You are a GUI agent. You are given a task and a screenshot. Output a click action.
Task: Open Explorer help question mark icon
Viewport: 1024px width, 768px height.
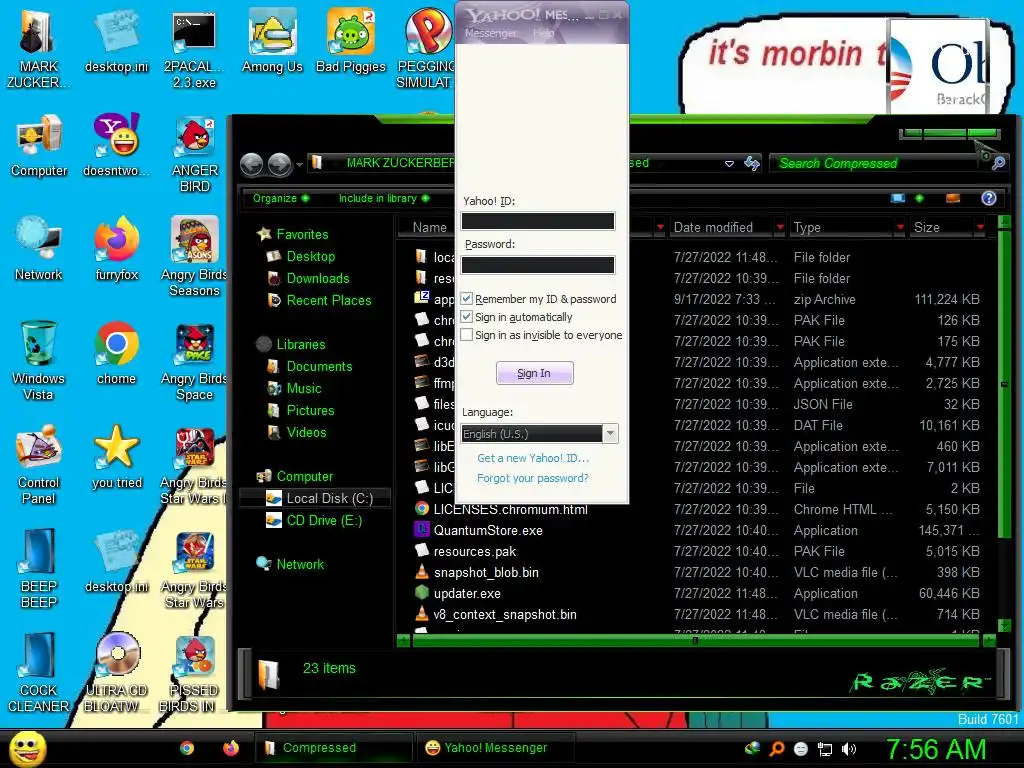click(x=989, y=198)
